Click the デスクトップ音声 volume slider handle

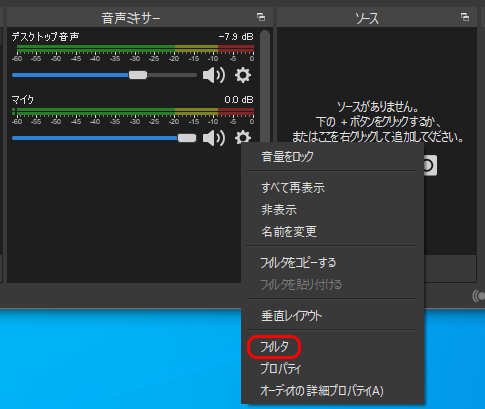138,75
